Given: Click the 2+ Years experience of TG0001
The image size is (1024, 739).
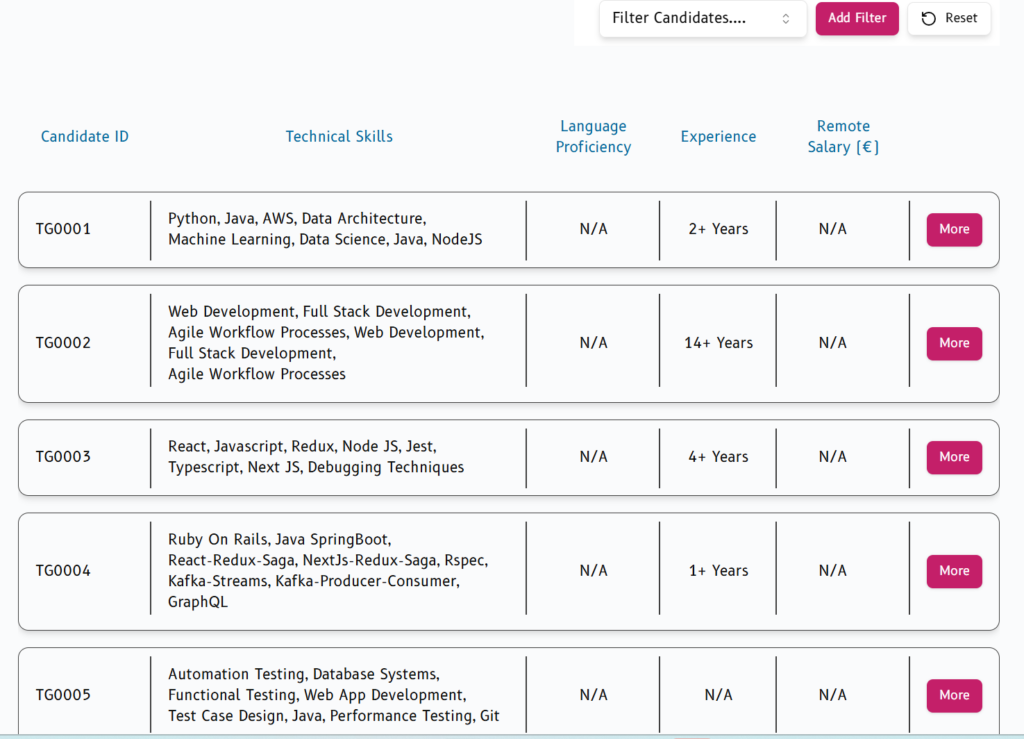Looking at the screenshot, I should [718, 229].
